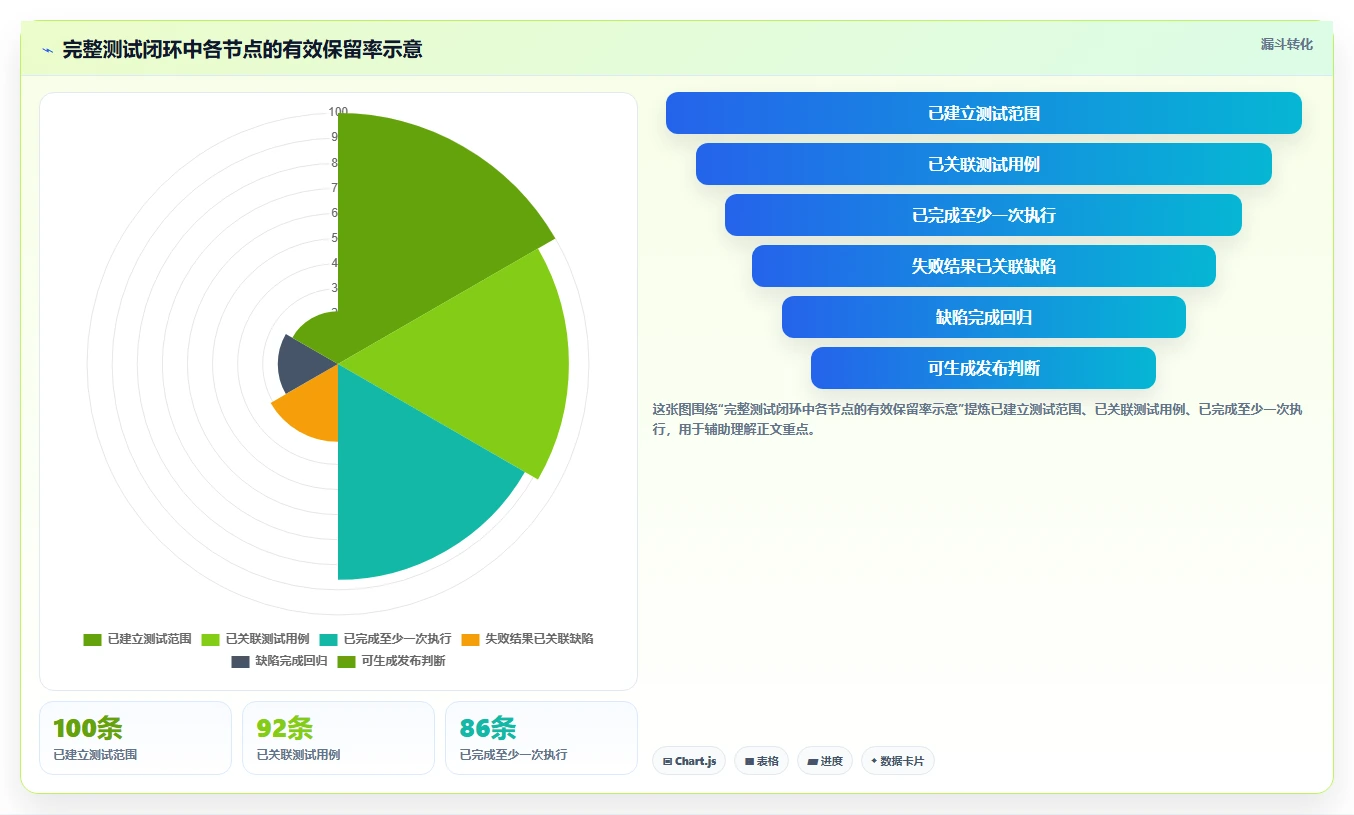Click the 漏斗转化 label in header
The height and width of the screenshot is (815, 1354).
(1286, 44)
